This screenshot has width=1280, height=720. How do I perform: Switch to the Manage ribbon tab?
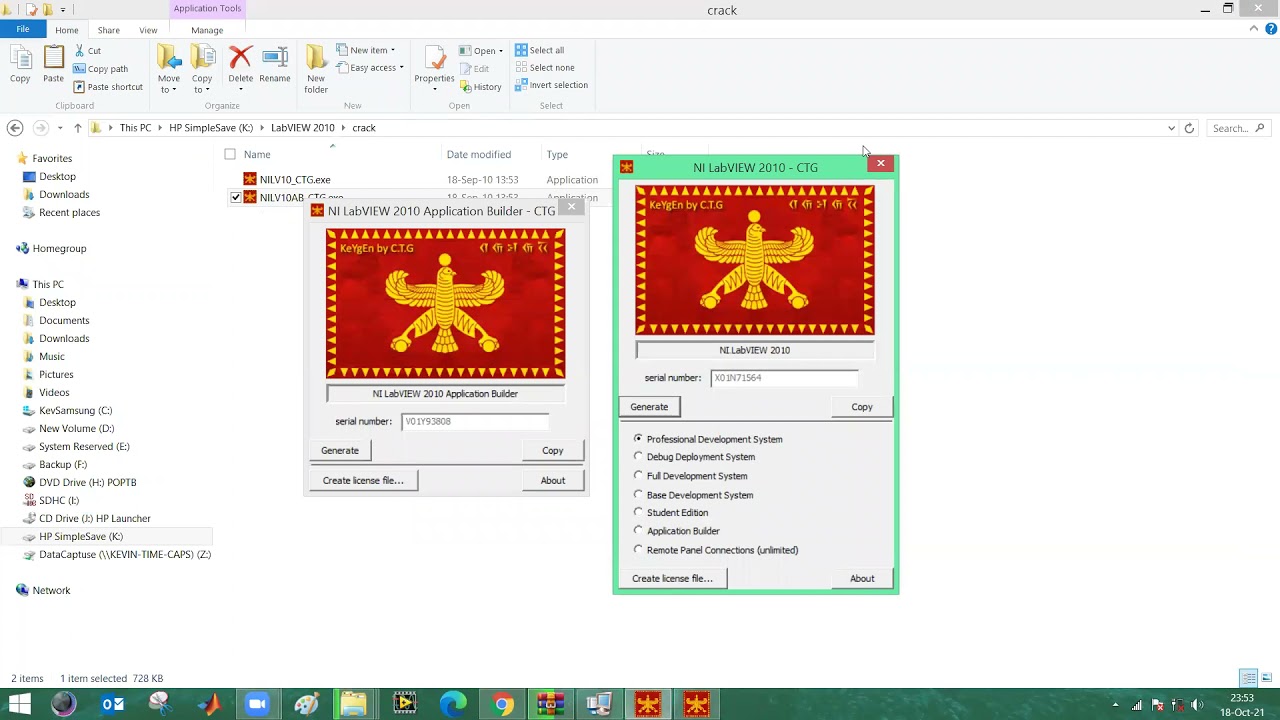pyautogui.click(x=207, y=30)
